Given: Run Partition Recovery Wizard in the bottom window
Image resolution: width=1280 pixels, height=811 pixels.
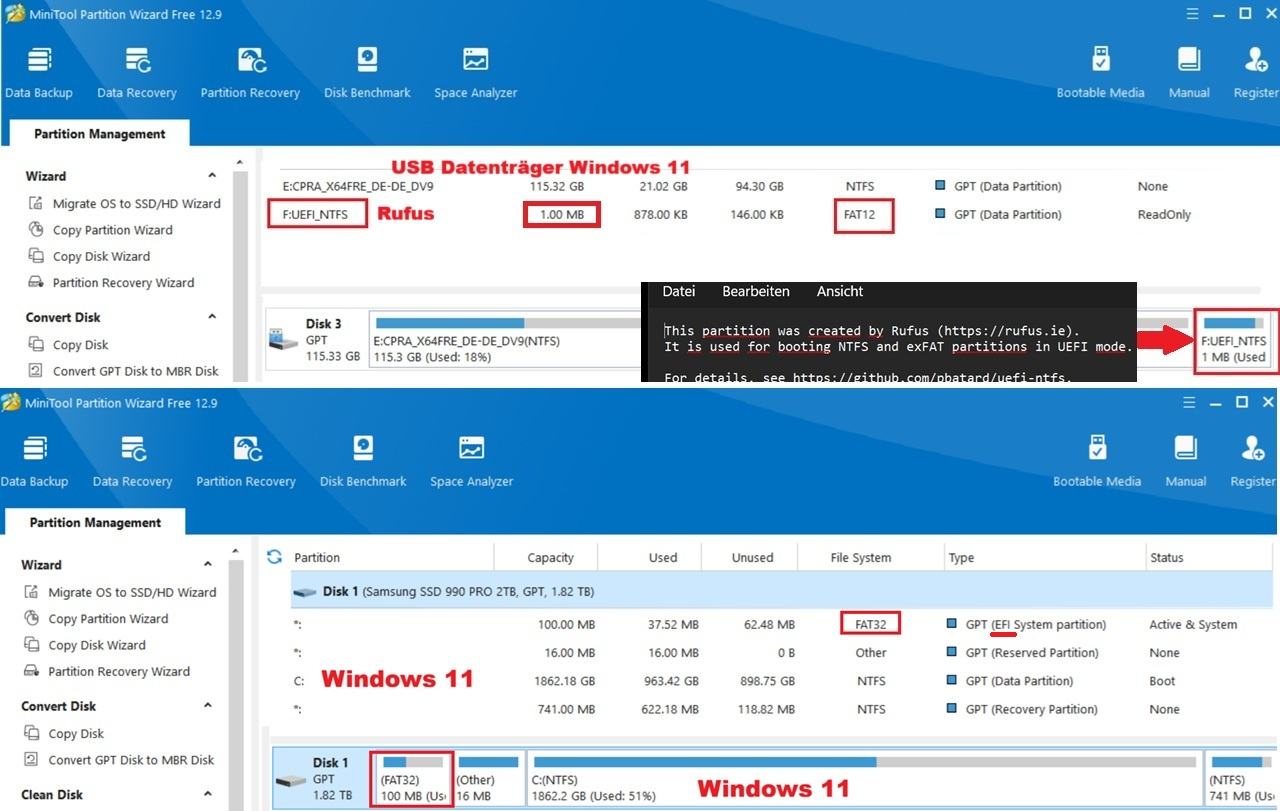Looking at the screenshot, I should click(x=107, y=672).
